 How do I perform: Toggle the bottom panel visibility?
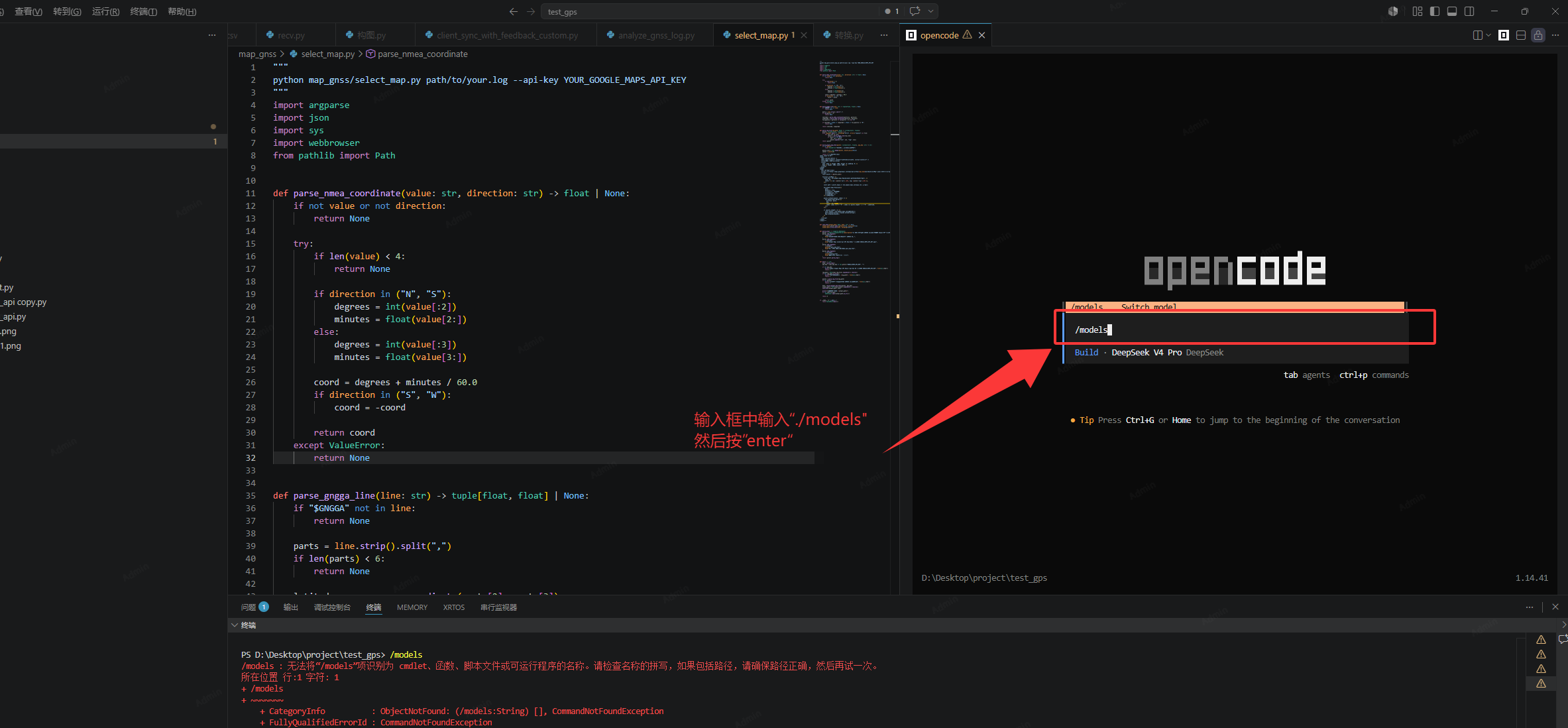pos(1452,11)
